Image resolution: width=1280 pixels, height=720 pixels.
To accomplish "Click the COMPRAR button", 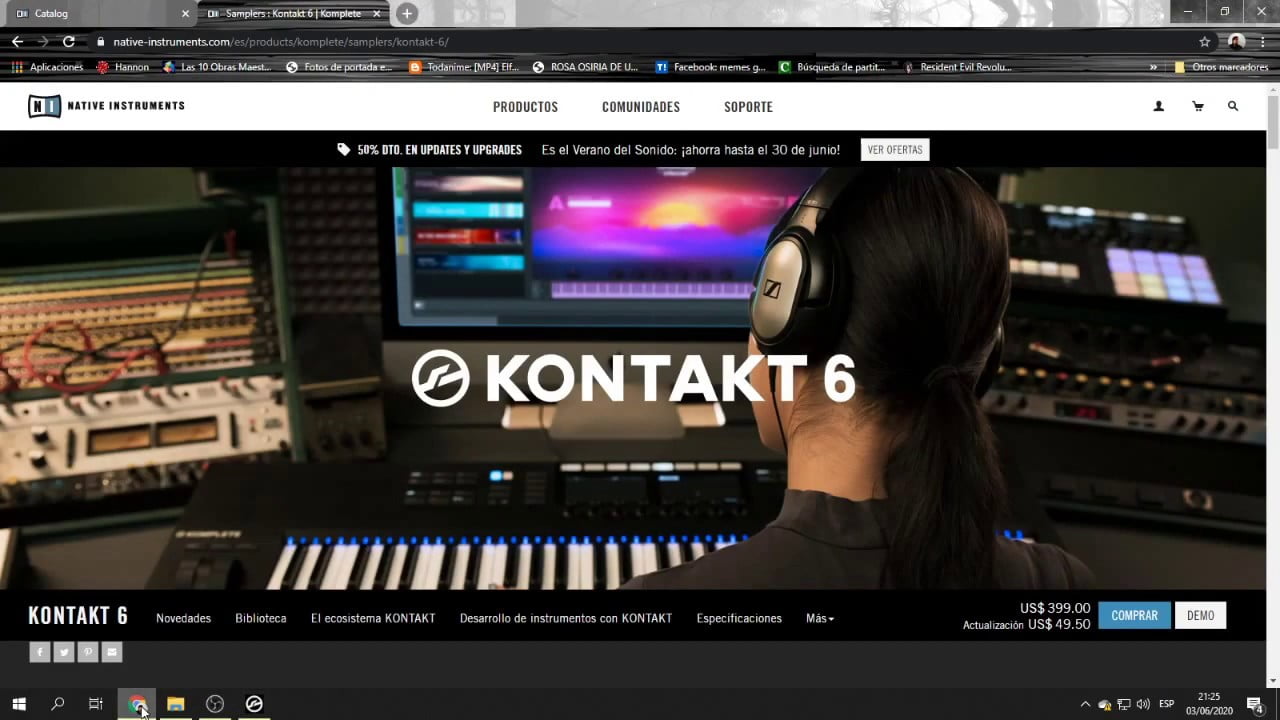I will point(1134,615).
